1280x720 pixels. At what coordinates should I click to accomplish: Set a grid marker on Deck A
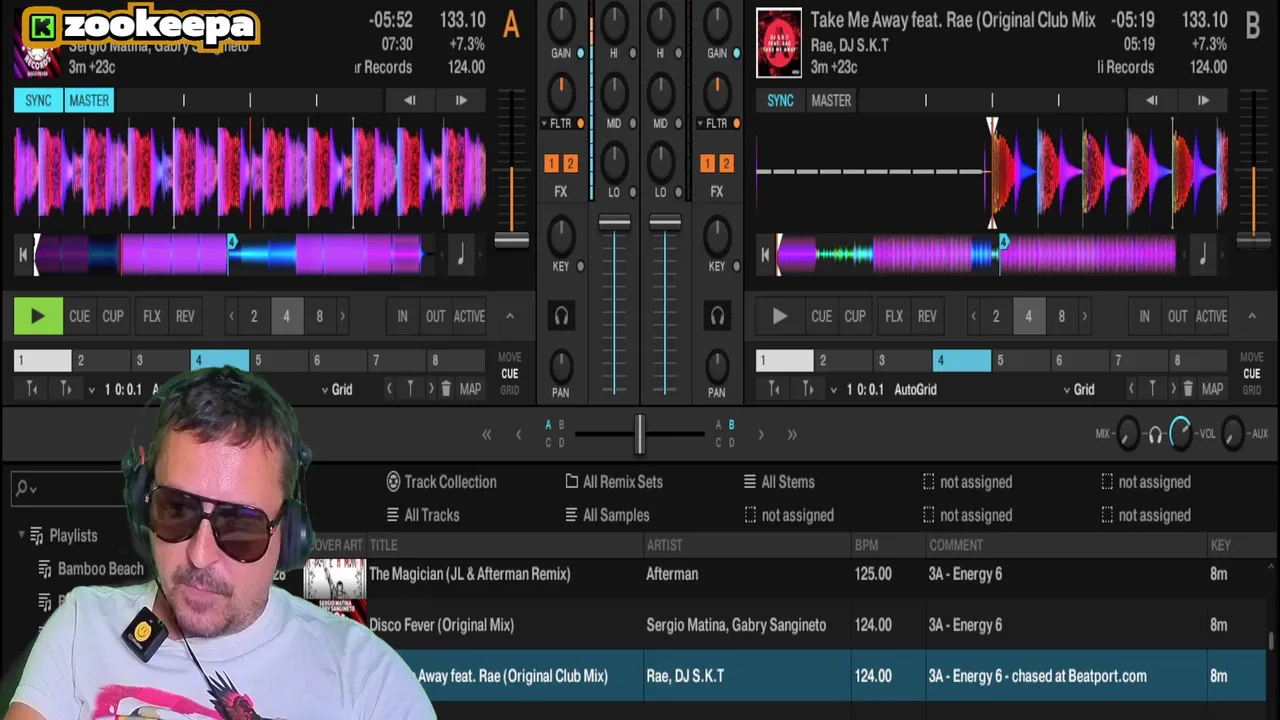[x=409, y=389]
